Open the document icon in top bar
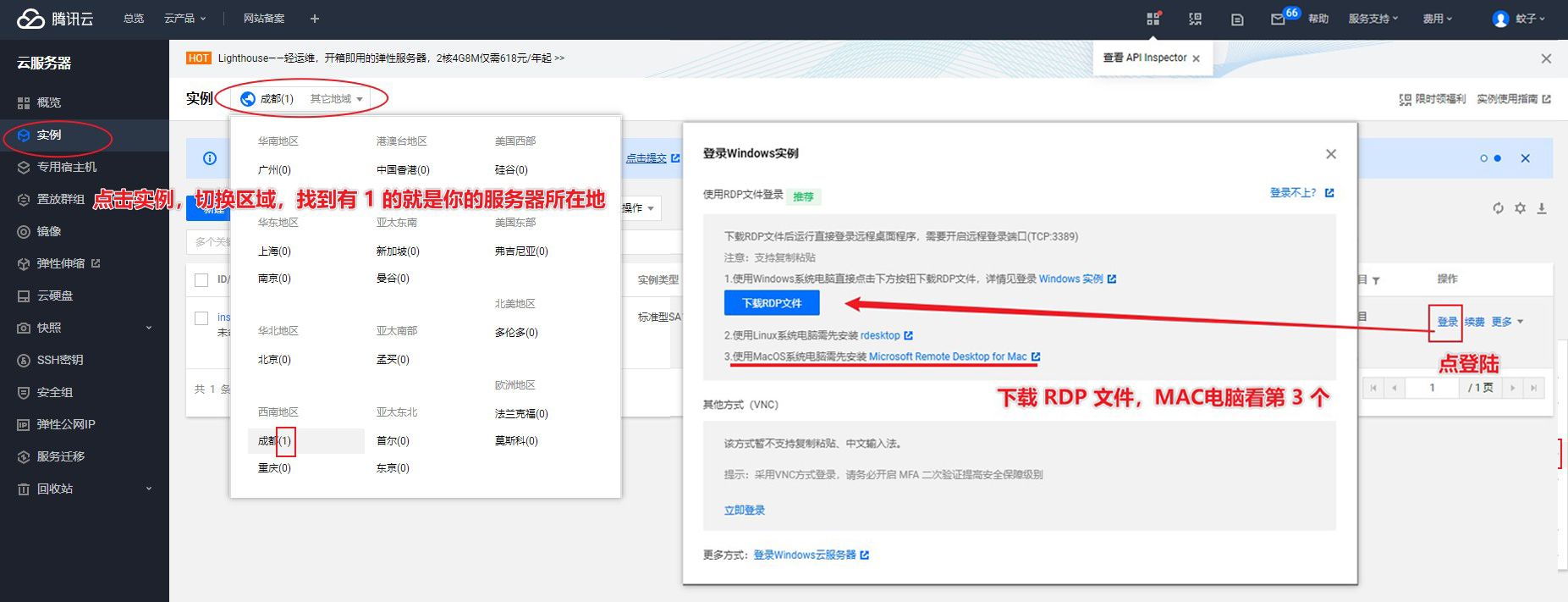 [x=1237, y=19]
